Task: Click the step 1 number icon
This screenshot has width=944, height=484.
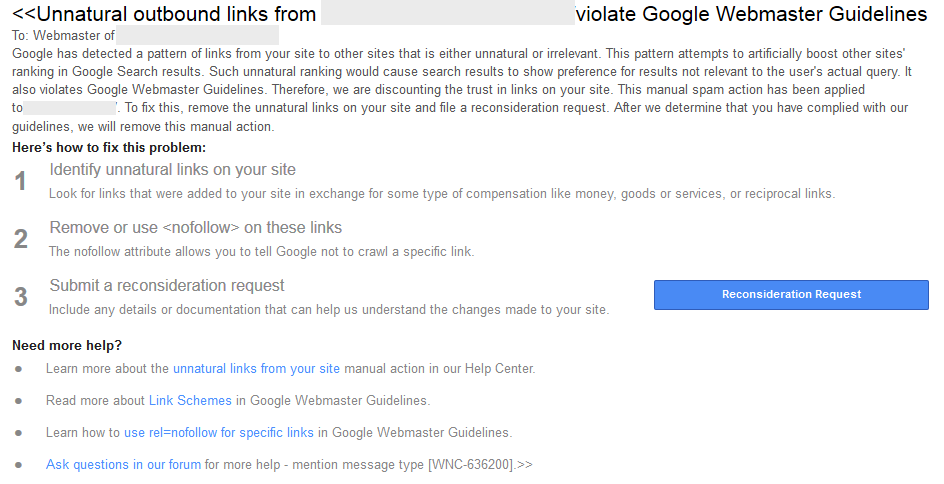Action: coord(21,181)
